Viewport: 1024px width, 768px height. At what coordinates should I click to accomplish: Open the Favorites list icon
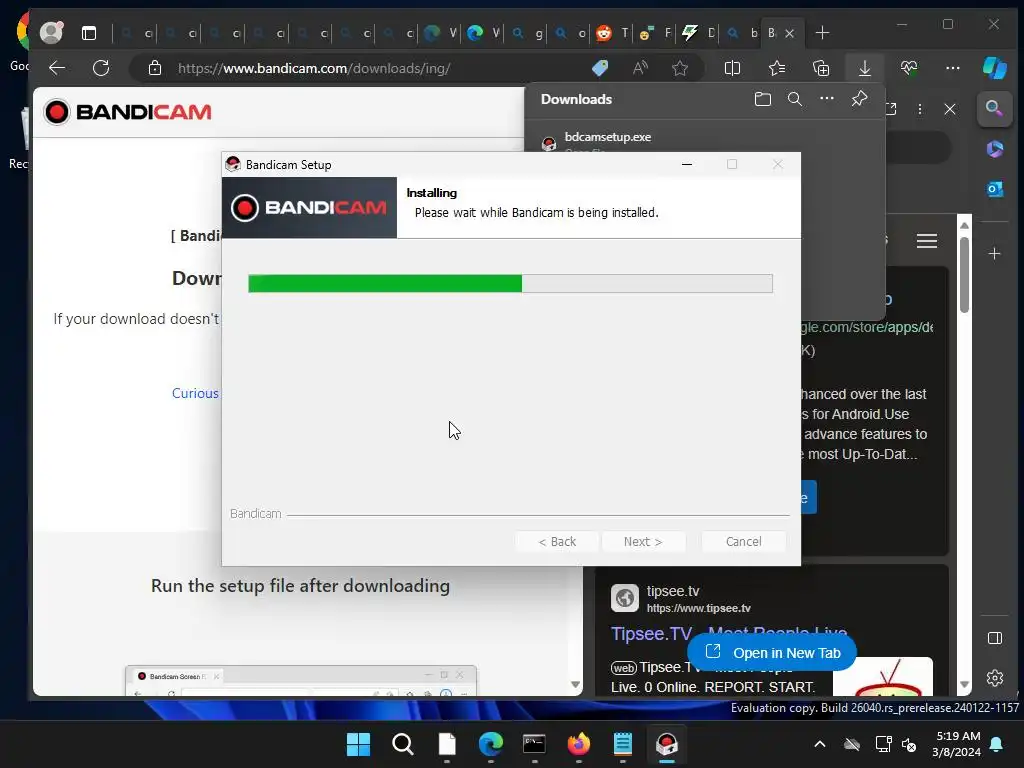coord(776,68)
